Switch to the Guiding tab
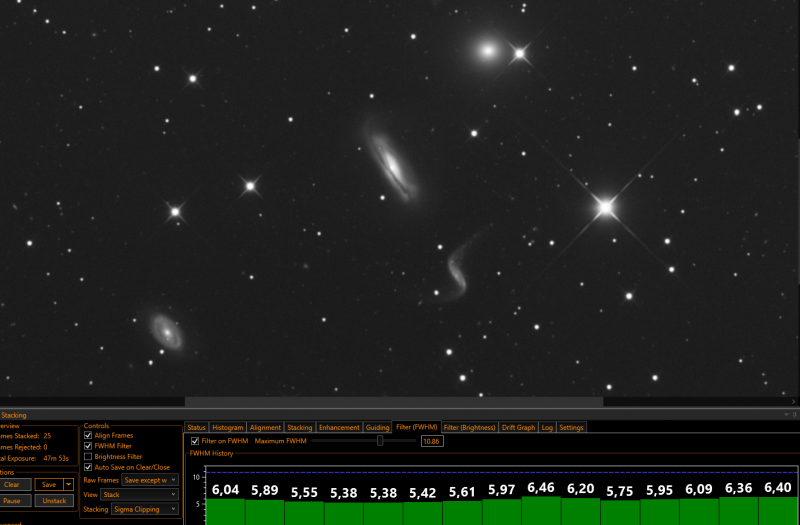800x525 pixels. click(378, 428)
